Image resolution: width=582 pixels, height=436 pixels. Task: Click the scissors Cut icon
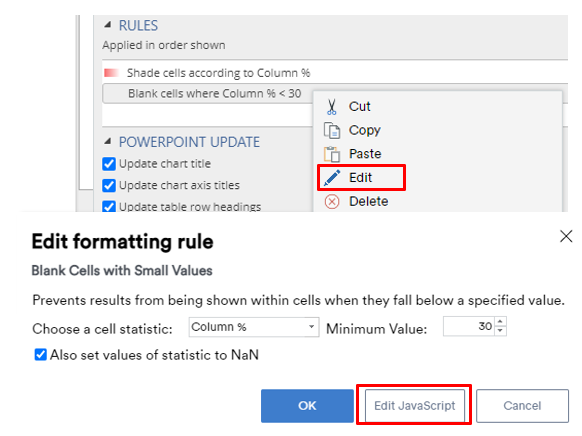tap(331, 106)
